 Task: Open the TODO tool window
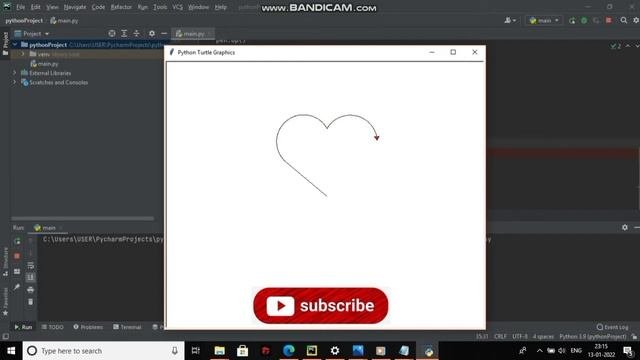(x=52, y=327)
